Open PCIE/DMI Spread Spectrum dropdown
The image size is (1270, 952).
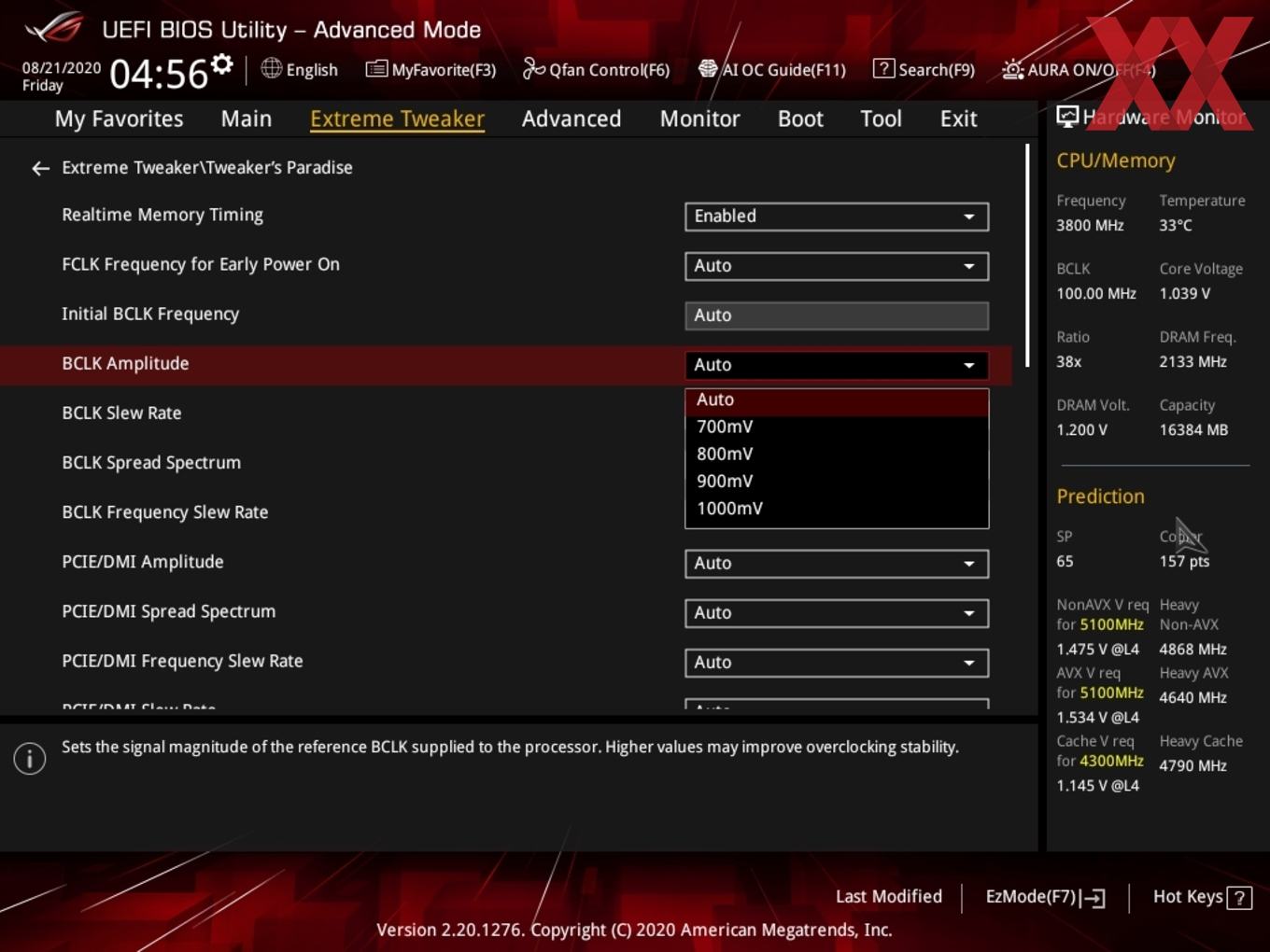(x=837, y=613)
